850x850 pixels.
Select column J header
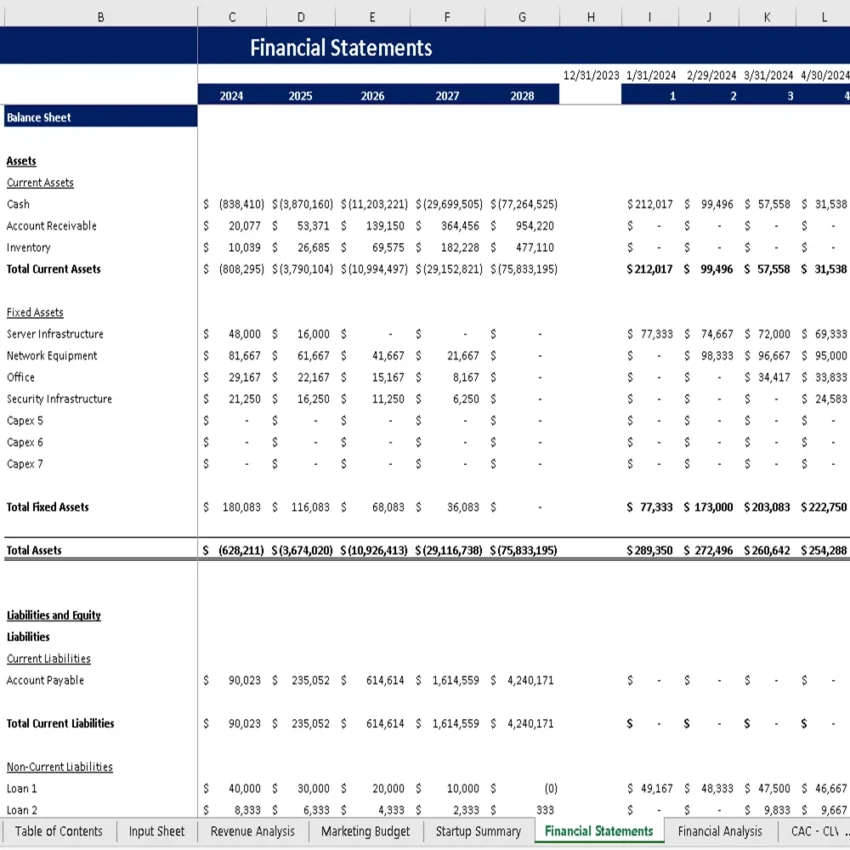point(709,17)
